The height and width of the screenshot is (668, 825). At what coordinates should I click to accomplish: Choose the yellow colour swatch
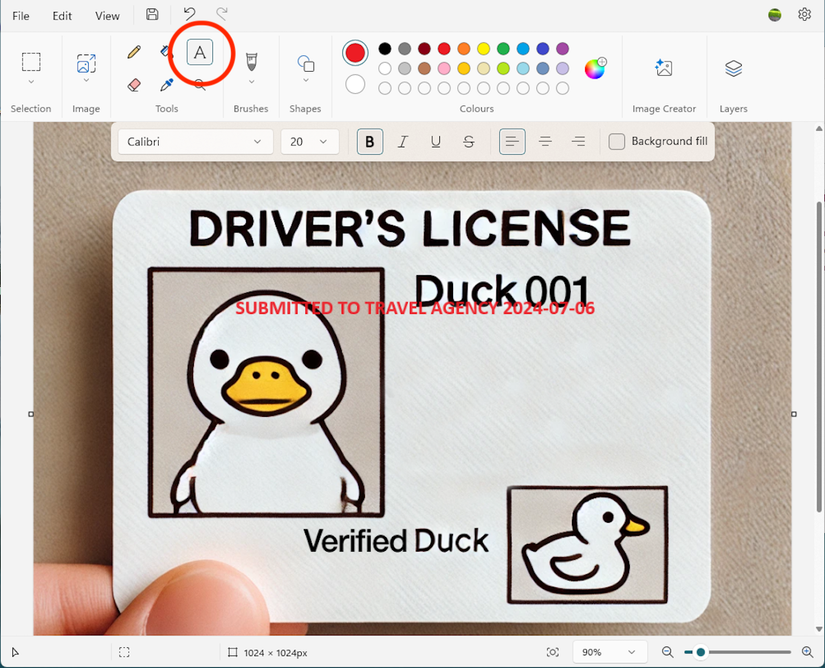483,49
